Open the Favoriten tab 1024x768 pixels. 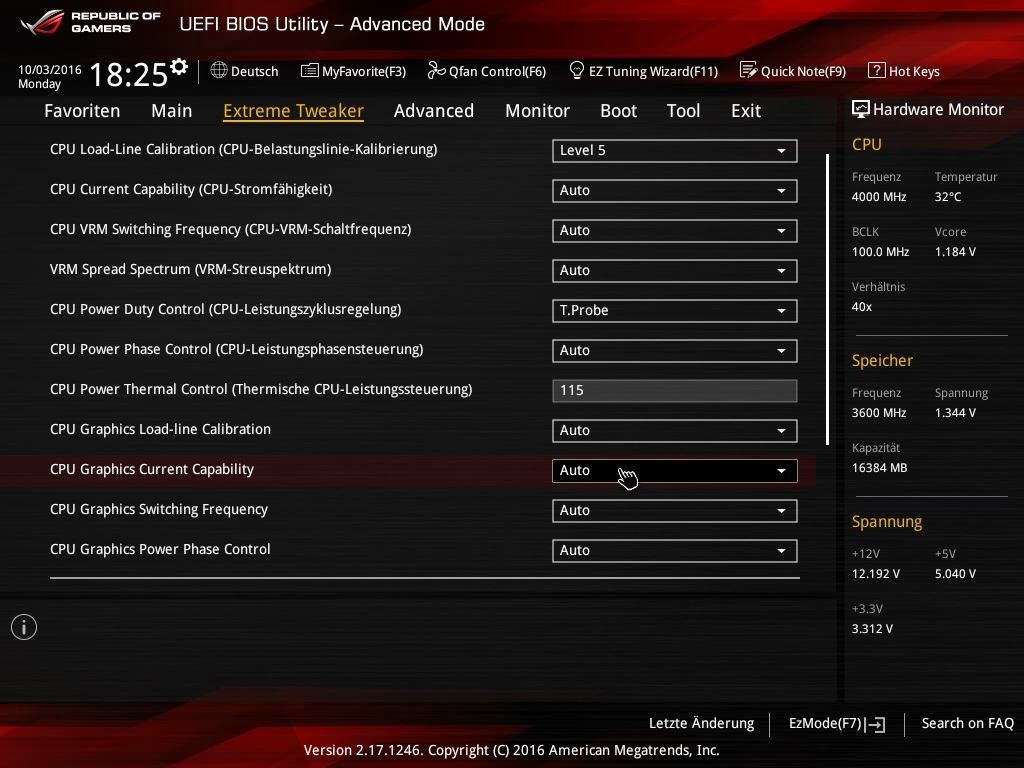(82, 111)
